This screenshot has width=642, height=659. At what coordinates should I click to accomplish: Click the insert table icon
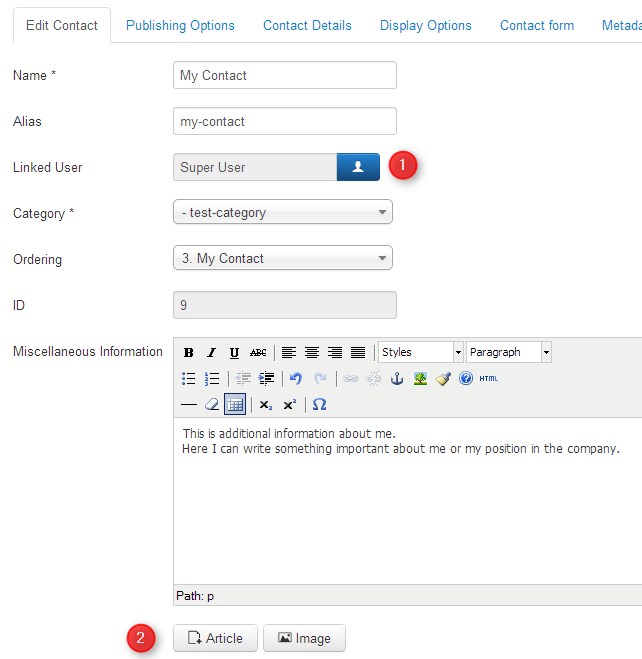(235, 404)
